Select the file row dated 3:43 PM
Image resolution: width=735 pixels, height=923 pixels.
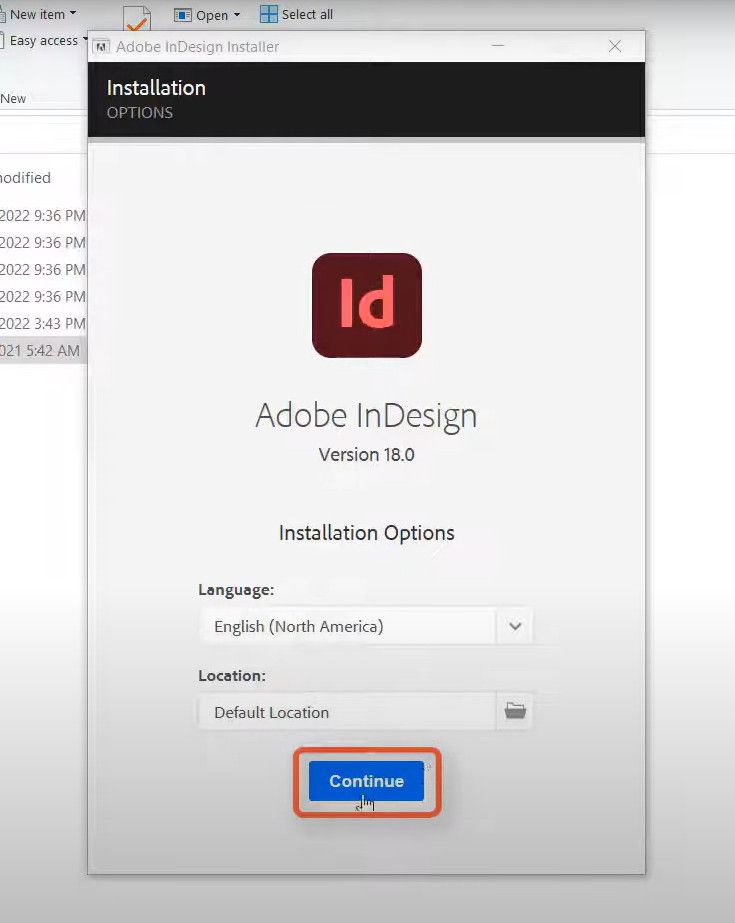(43, 323)
